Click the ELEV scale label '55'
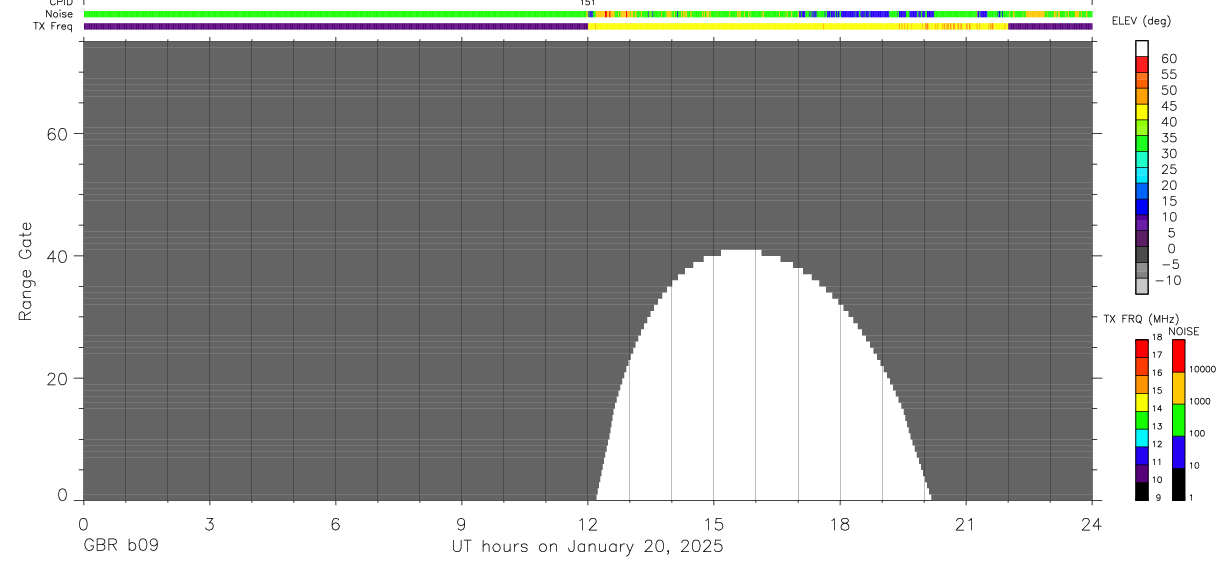Screen dimensions: 1228x567 [1169, 74]
